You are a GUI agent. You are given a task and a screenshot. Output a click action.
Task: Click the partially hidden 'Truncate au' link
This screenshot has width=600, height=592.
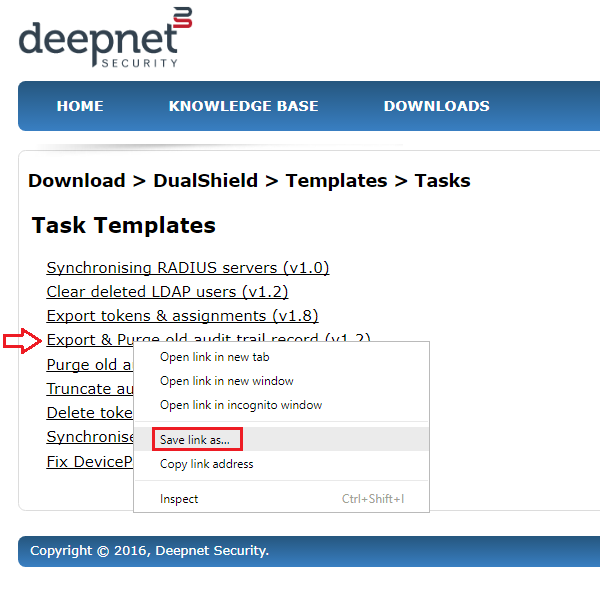click(89, 389)
